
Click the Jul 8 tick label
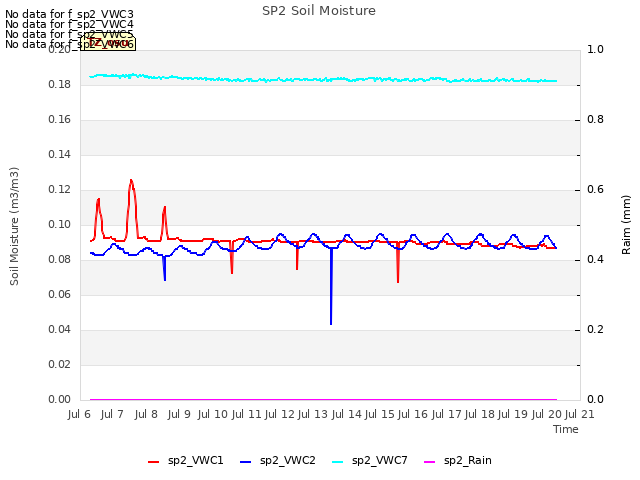tap(146, 414)
